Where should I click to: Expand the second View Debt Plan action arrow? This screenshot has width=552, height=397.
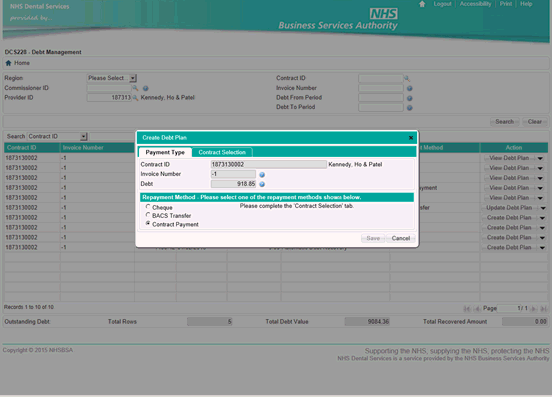coord(540,168)
